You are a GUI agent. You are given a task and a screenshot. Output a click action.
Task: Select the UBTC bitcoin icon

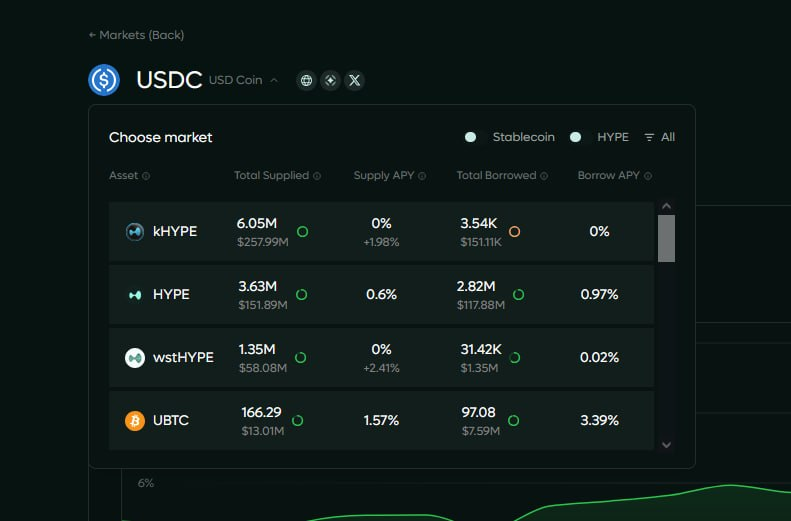pos(135,421)
